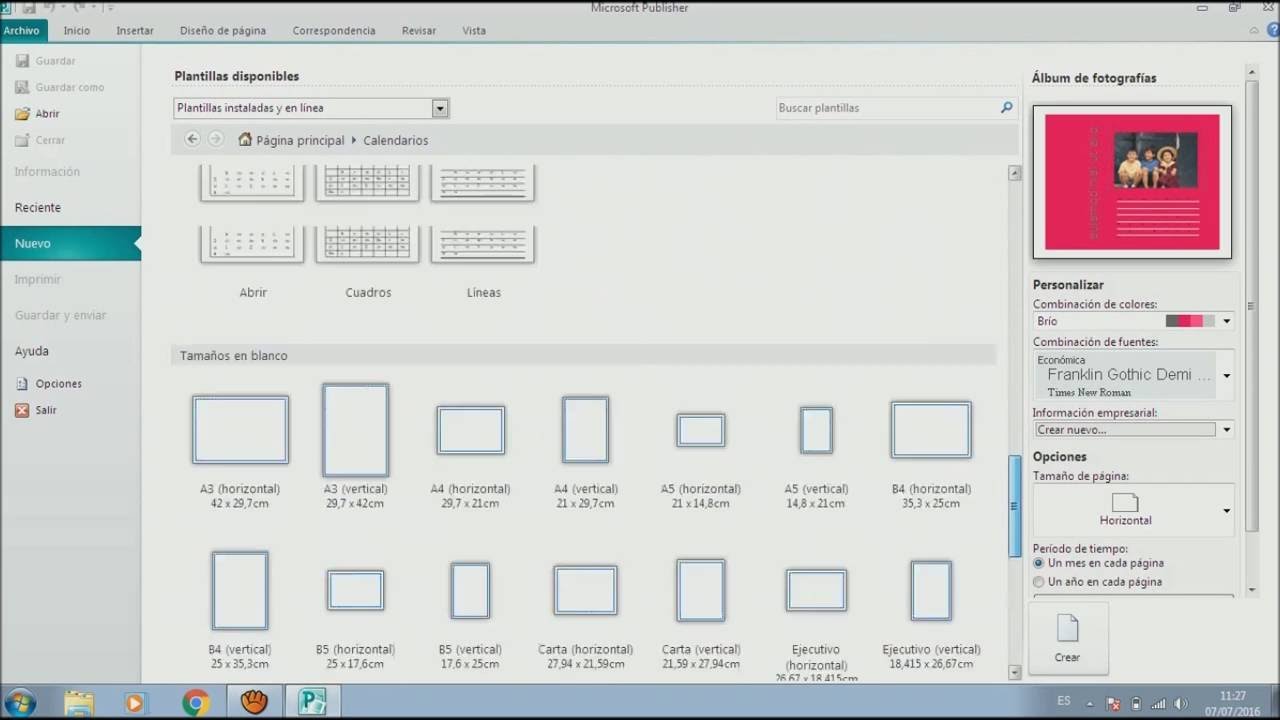Open Guardar y enviar
1280x720 pixels.
coord(60,316)
